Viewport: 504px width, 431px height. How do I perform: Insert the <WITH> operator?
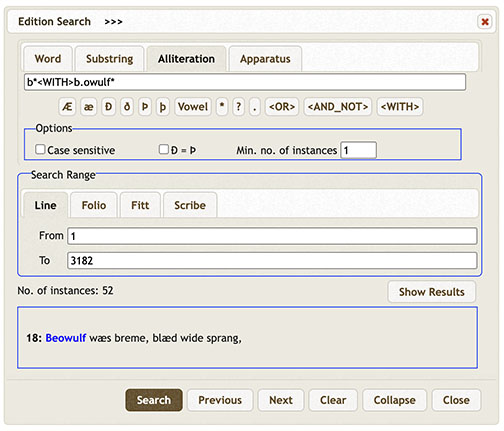[400, 107]
